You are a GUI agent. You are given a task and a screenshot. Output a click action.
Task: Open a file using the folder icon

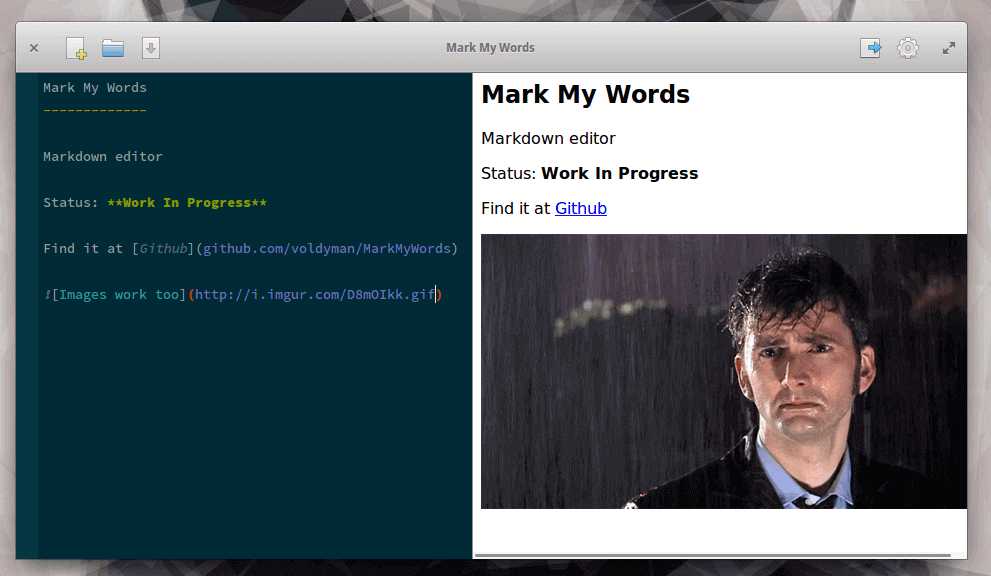click(113, 48)
